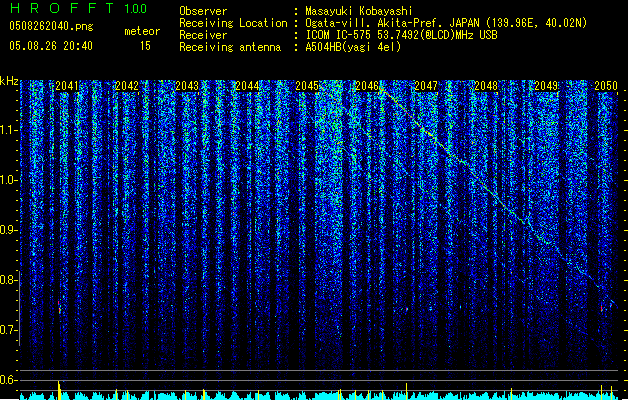Click the 'Observer' field label
Image resolution: width=629 pixels, height=400 pixels.
point(203,11)
